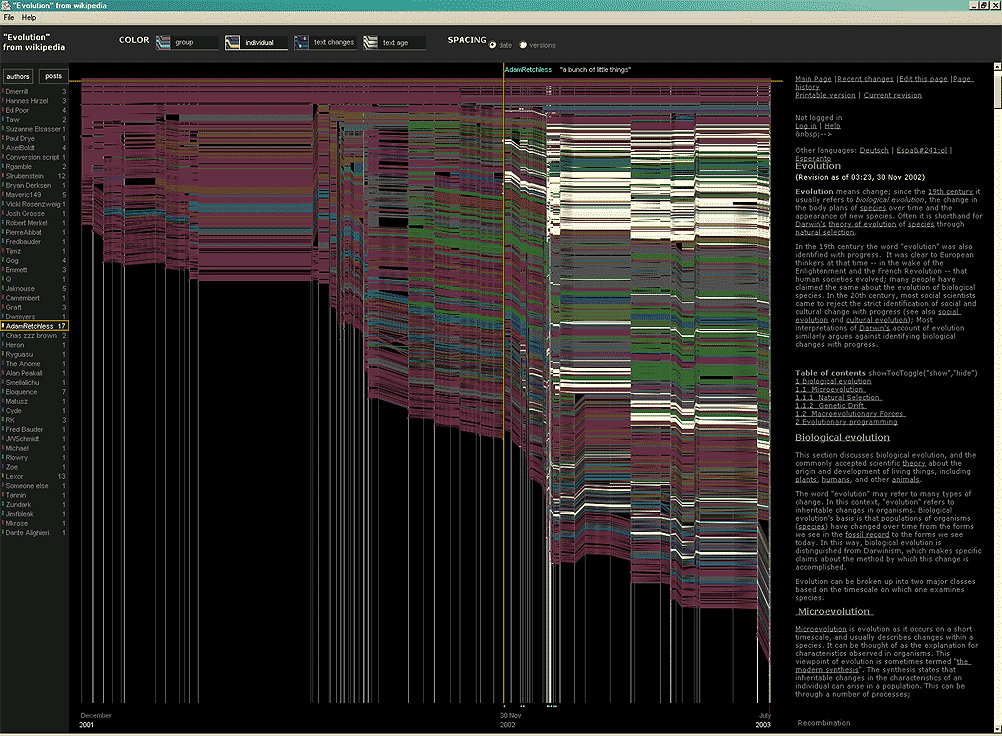Select the "date" spacing radio button
The height and width of the screenshot is (736, 1002).
tap(492, 43)
